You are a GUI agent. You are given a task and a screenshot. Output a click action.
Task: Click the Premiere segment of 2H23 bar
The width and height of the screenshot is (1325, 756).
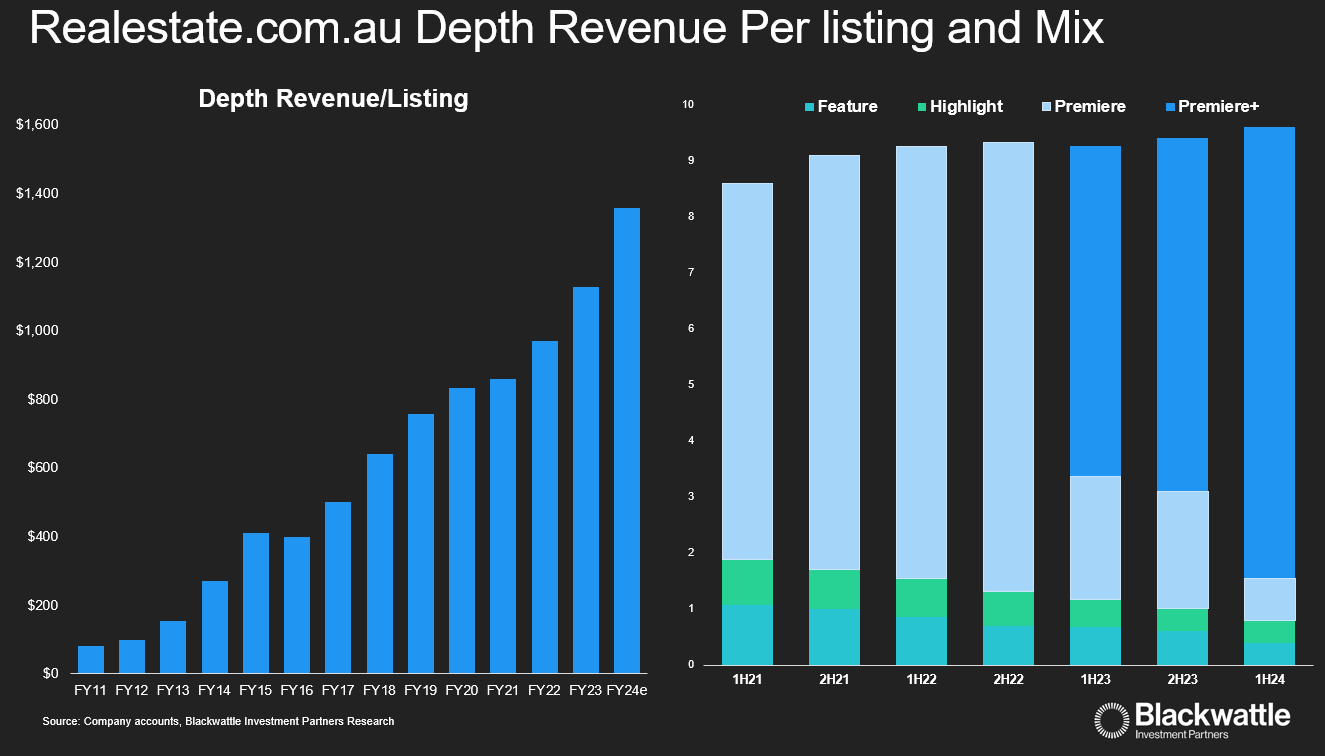tap(1182, 549)
